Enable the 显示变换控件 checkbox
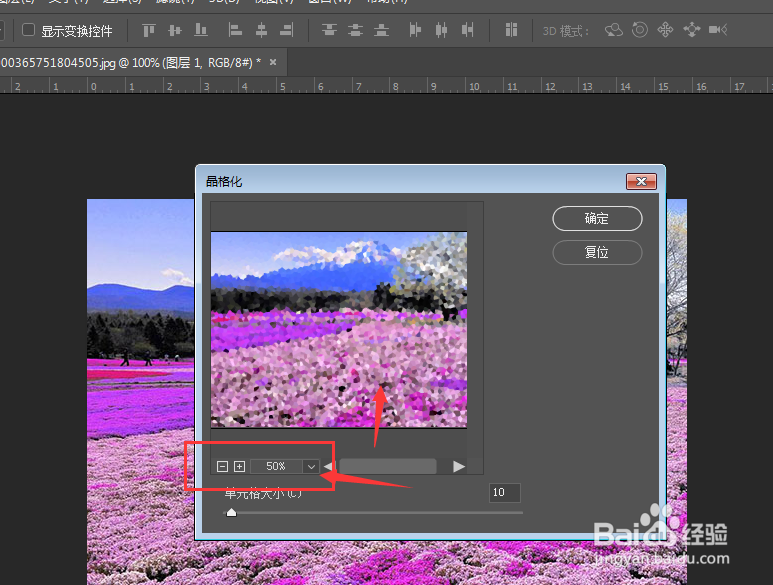 29,31
